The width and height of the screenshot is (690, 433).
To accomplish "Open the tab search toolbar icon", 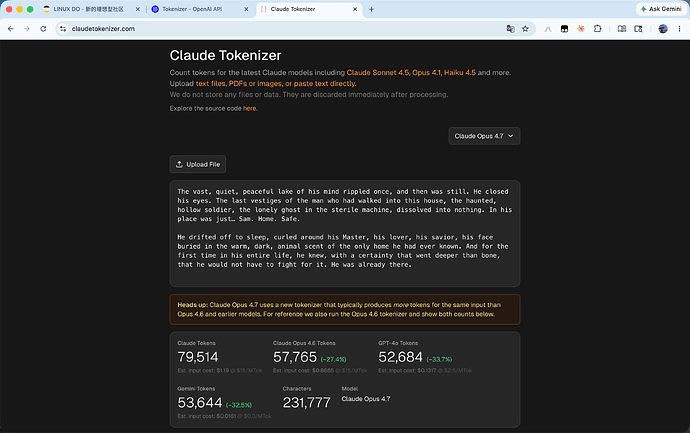I will (x=638, y=29).
